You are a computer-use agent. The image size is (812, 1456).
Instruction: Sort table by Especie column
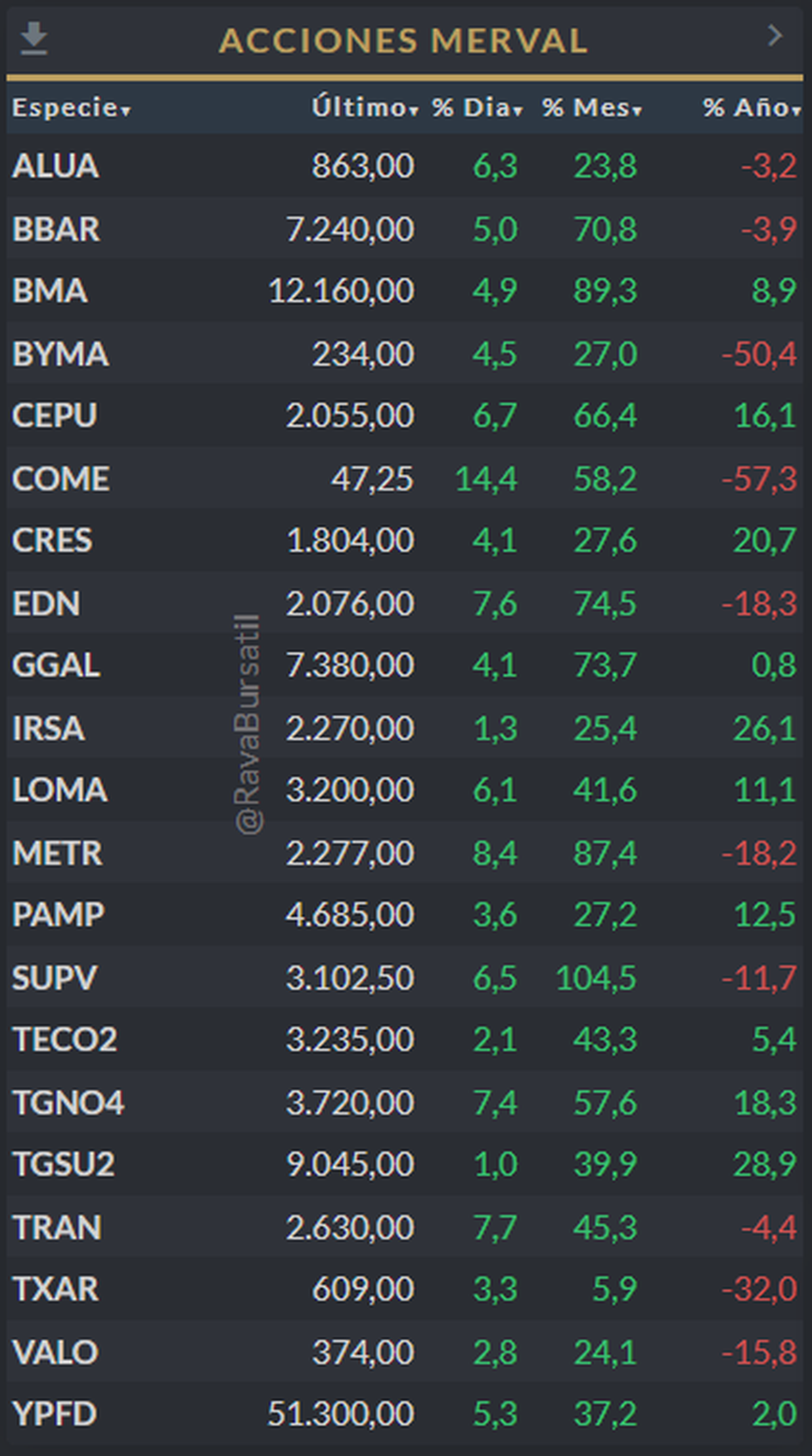click(70, 108)
